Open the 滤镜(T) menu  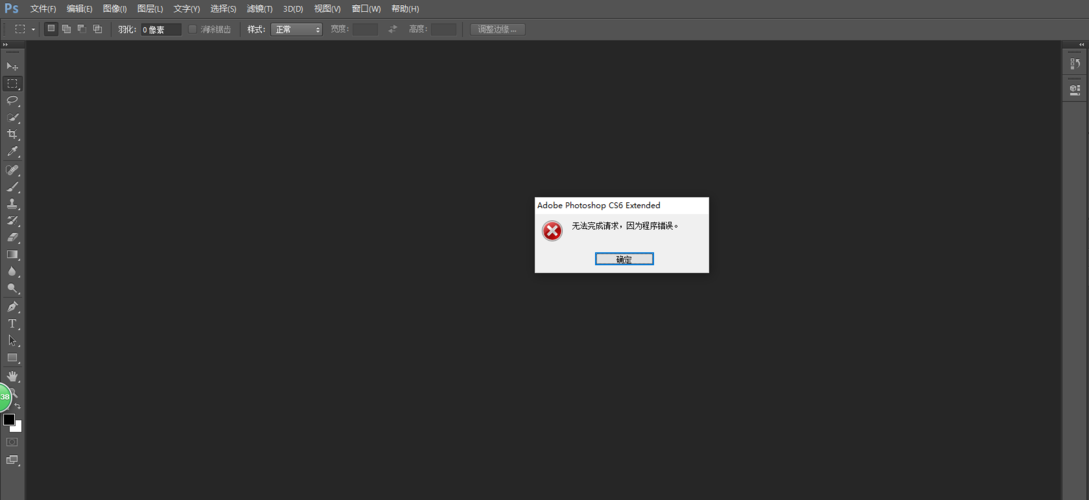(x=260, y=9)
